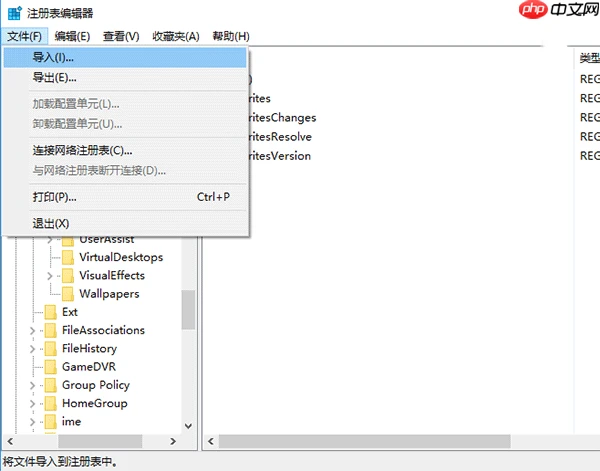Select the value ending in ritesResolve
The height and width of the screenshot is (471, 600).
point(280,137)
